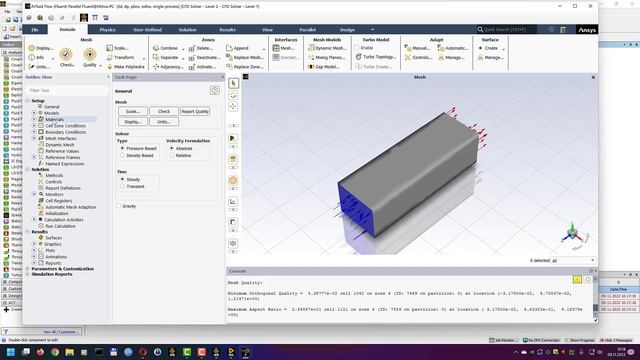640x360 pixels.
Task: Open the File ribbon tab
Action: click(x=35, y=30)
